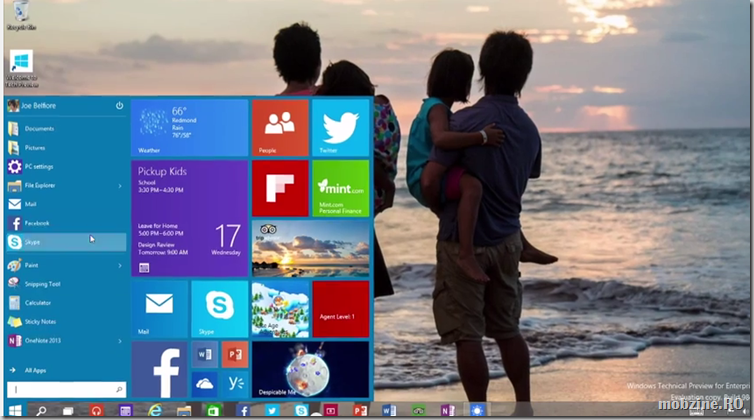Open the Twitter tile
This screenshot has width=754, height=420.
tap(341, 127)
